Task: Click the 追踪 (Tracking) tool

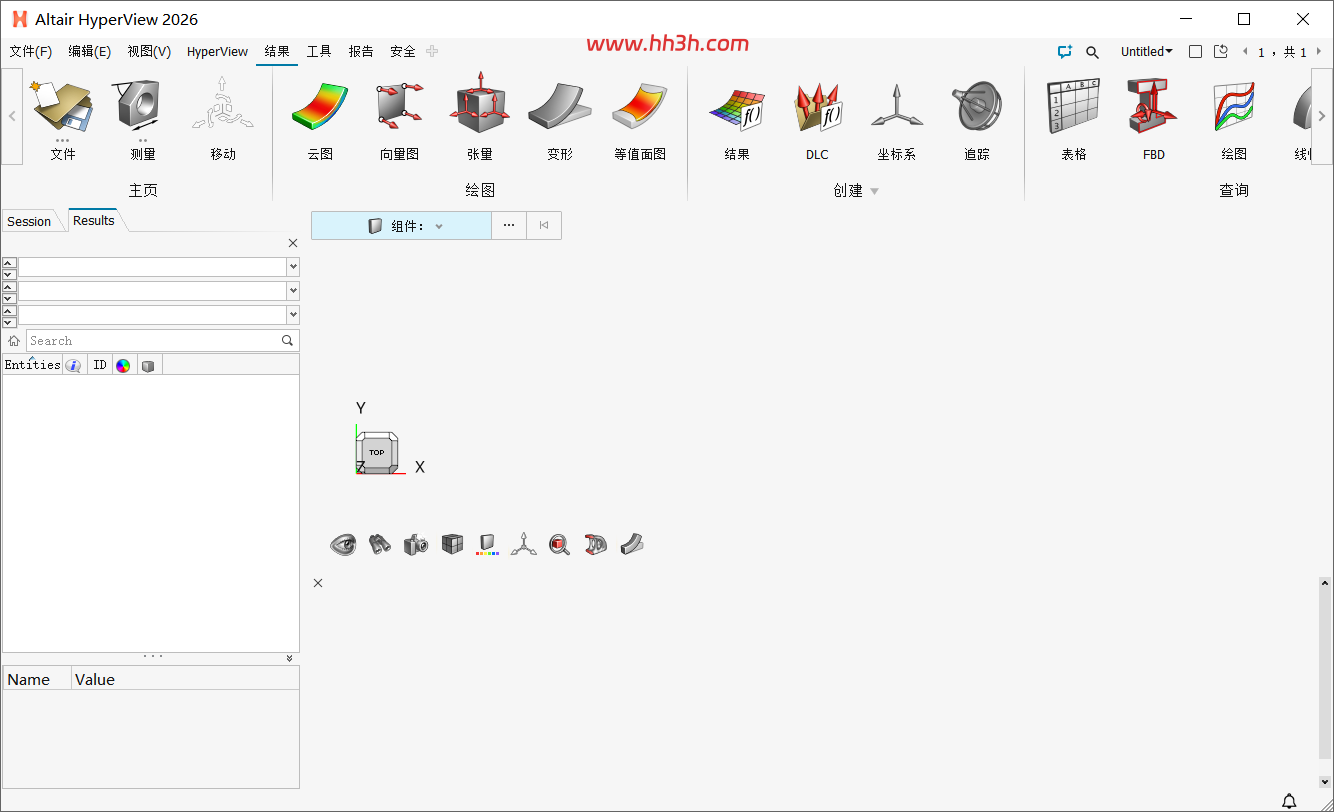Action: click(x=977, y=120)
